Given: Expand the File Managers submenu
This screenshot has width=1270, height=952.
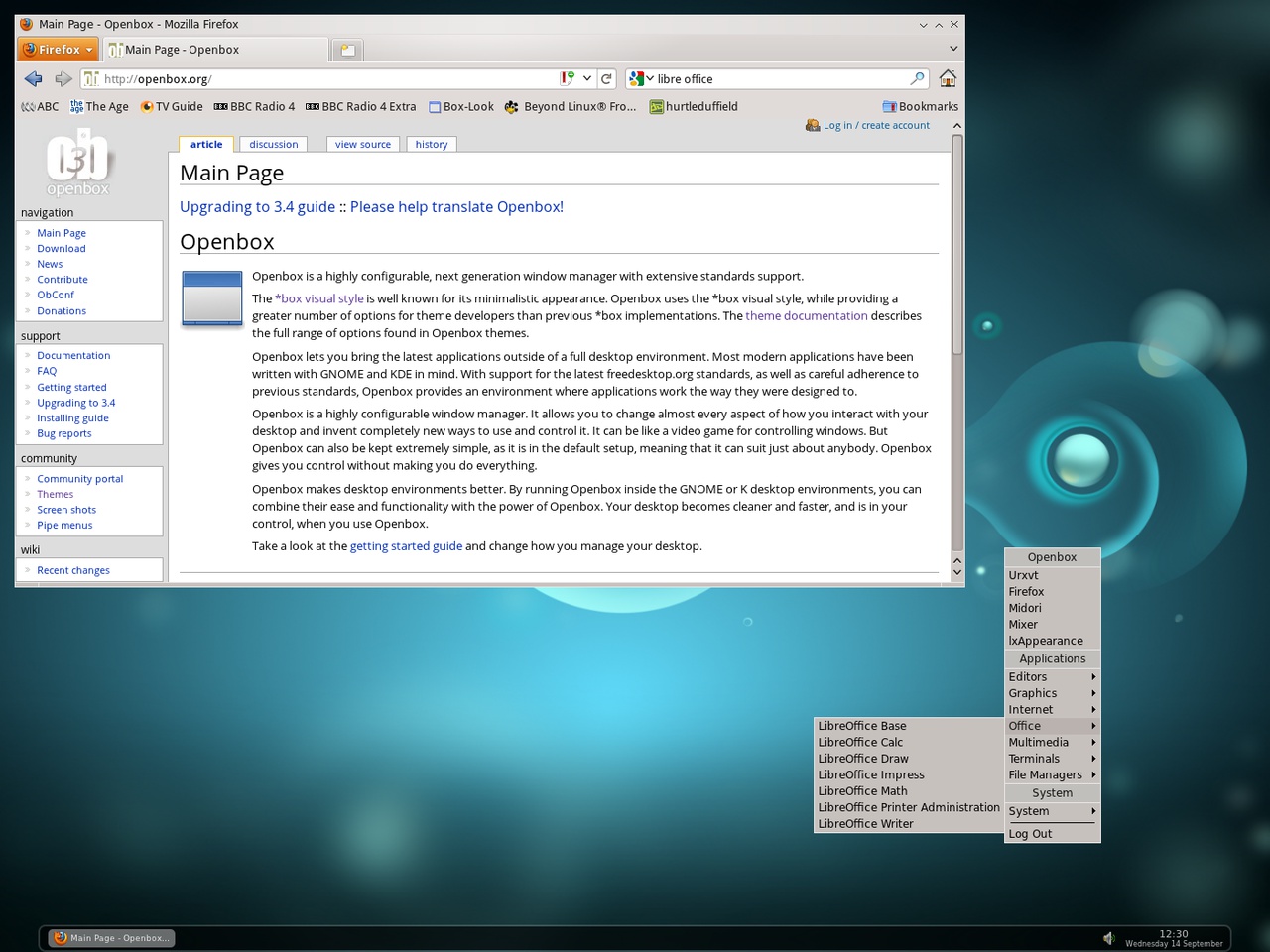Looking at the screenshot, I should click(1053, 775).
